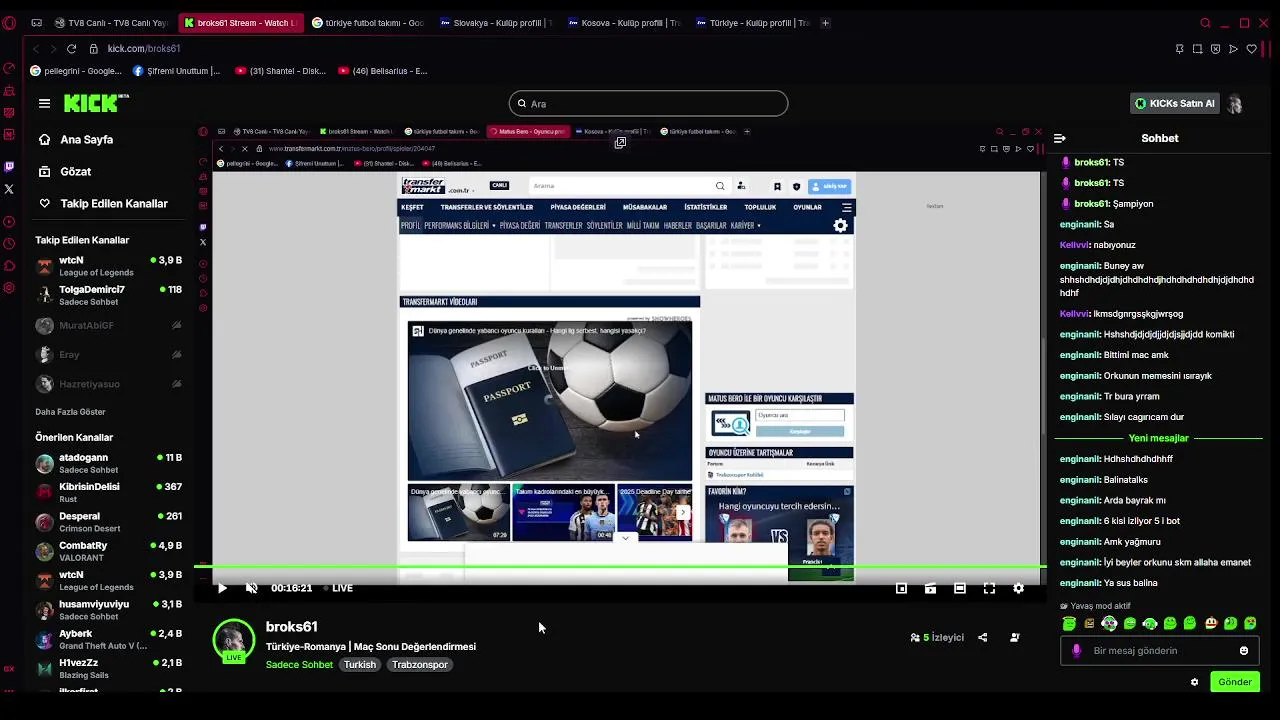The width and height of the screenshot is (1280, 720).
Task: Jump to Yeni mesajlar new messages
Action: pyautogui.click(x=1158, y=438)
